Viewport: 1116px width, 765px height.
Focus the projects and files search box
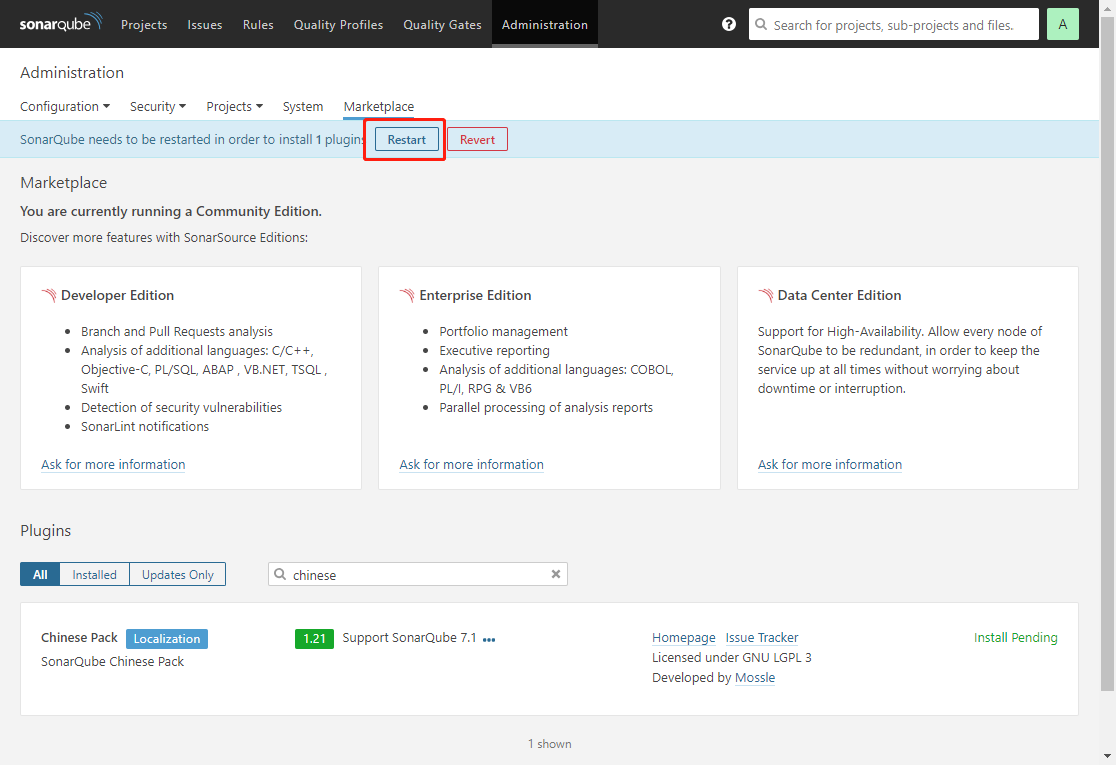coord(893,24)
